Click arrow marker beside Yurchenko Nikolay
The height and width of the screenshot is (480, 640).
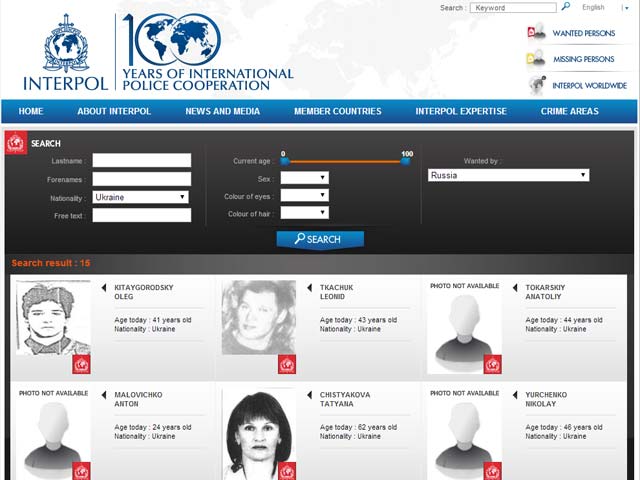(x=515, y=395)
